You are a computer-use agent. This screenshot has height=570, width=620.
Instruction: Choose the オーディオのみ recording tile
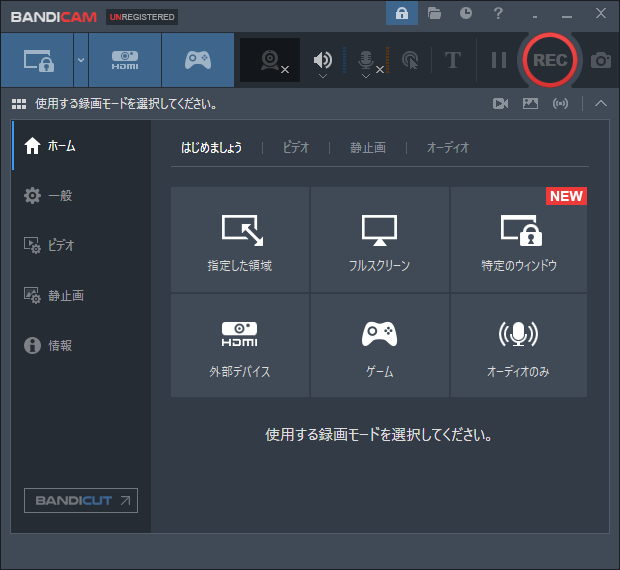tap(519, 345)
